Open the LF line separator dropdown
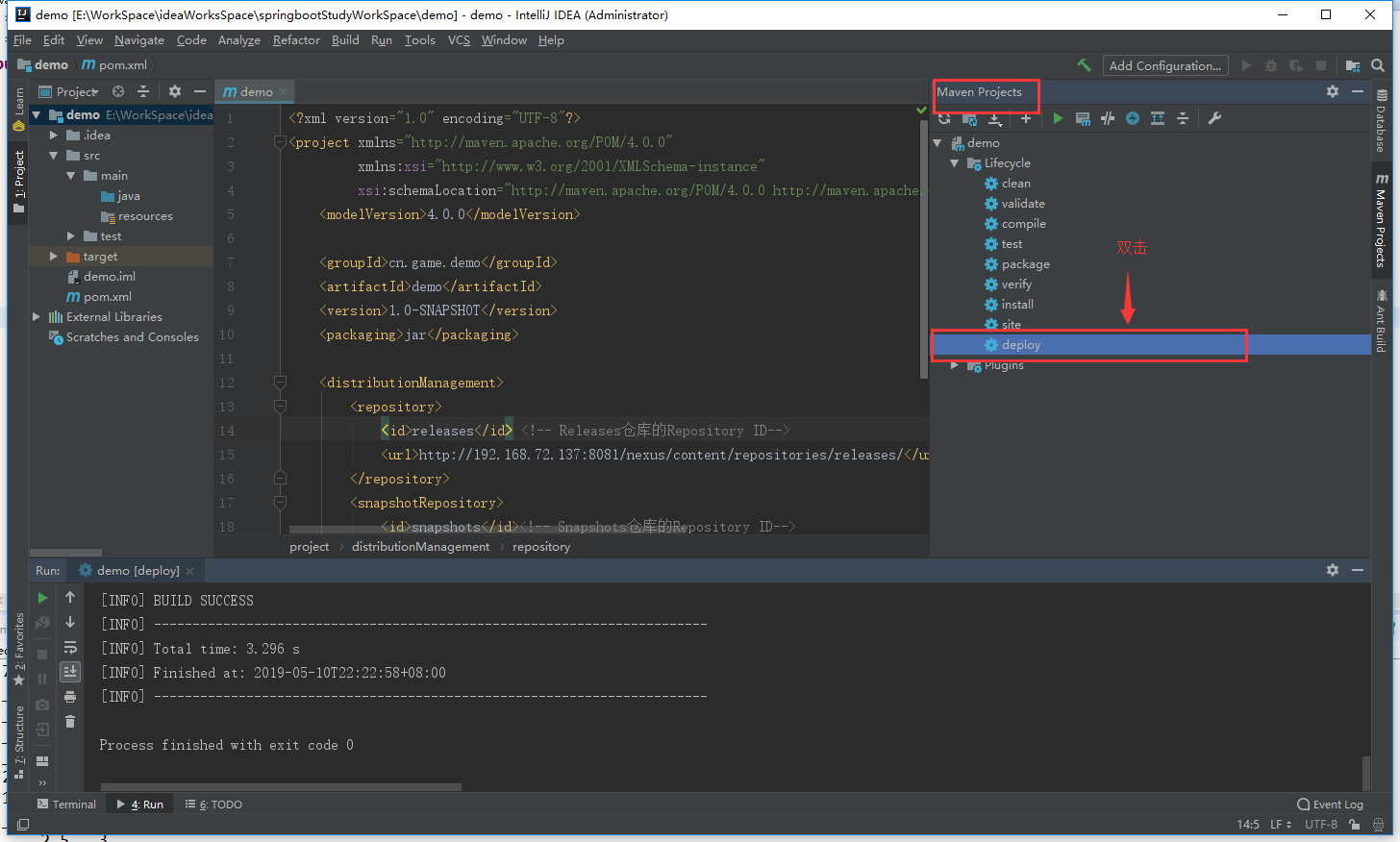The image size is (1400, 842). 1281,824
